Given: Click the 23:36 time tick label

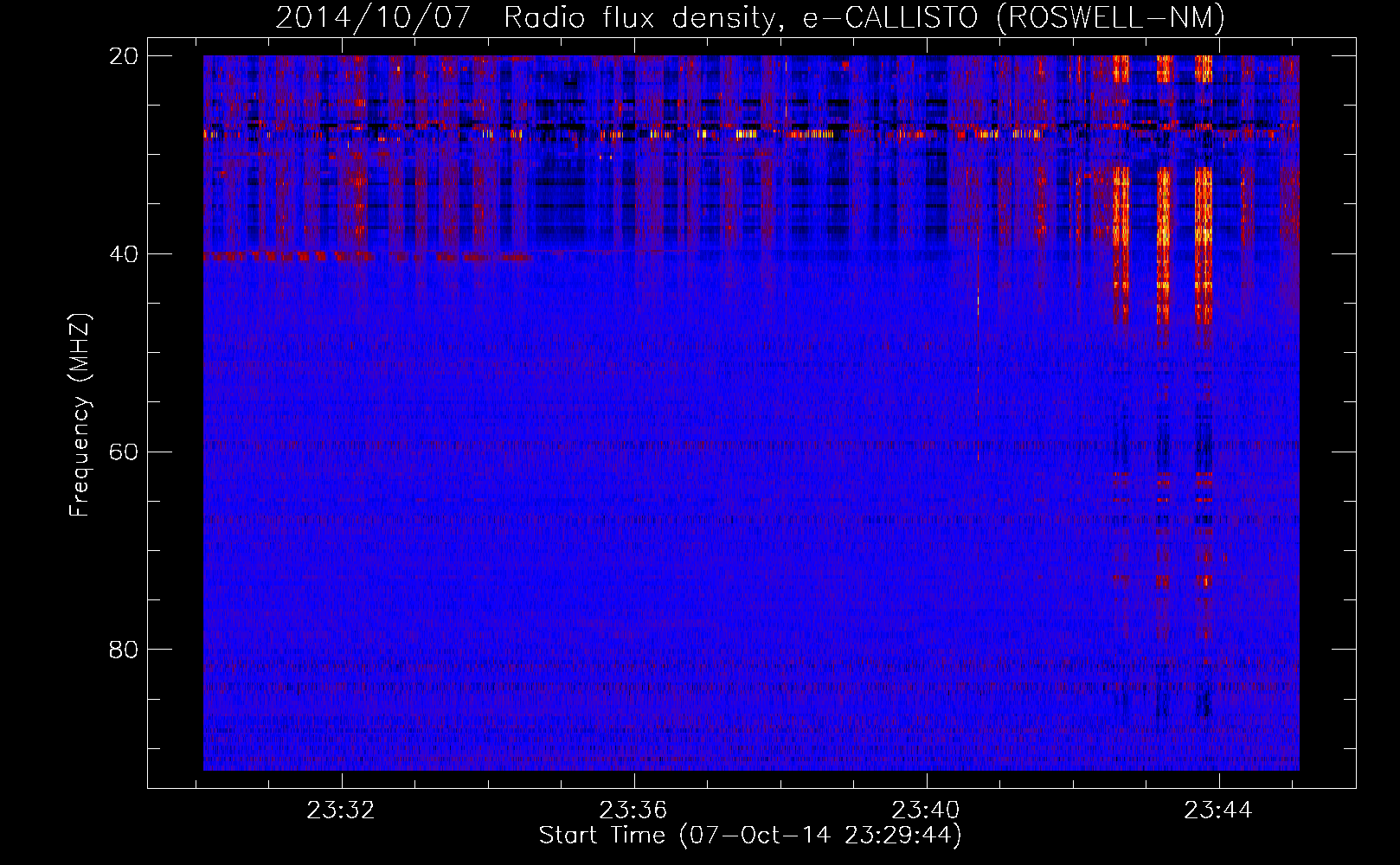Looking at the screenshot, I should pyautogui.click(x=633, y=811).
